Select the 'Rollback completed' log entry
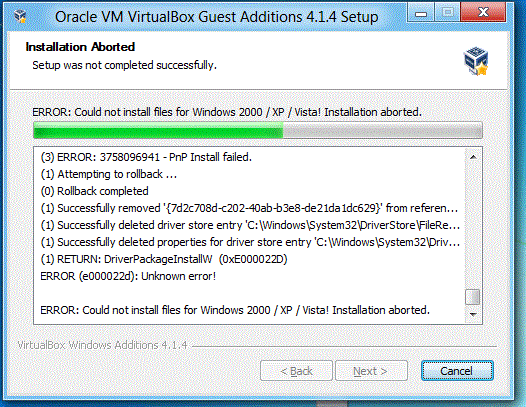Image resolution: width=526 pixels, height=407 pixels. [94, 191]
